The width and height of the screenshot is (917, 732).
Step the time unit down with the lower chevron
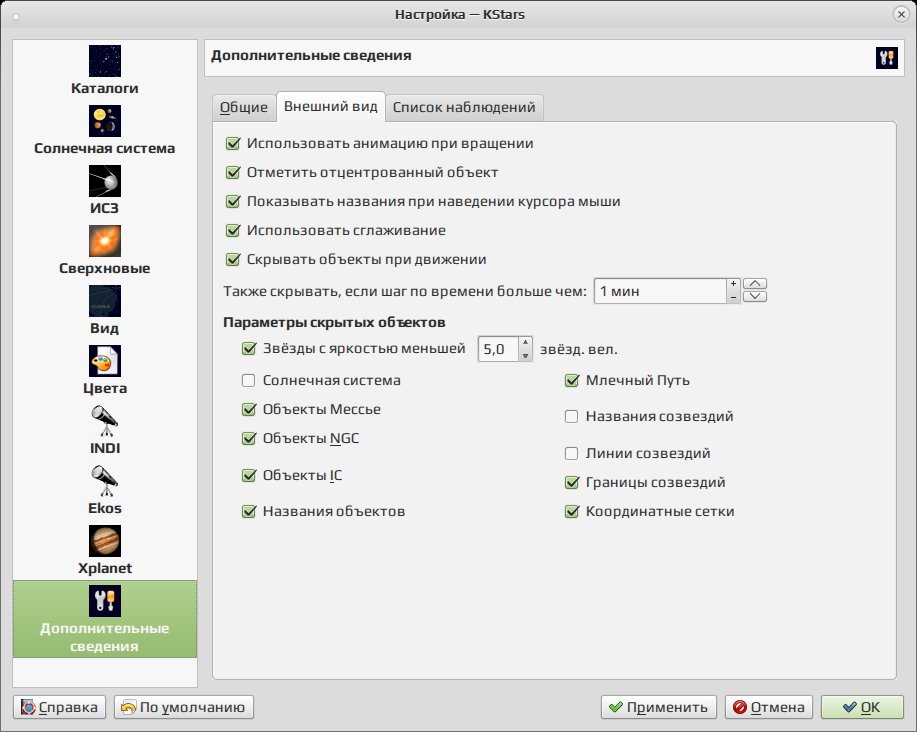755,296
